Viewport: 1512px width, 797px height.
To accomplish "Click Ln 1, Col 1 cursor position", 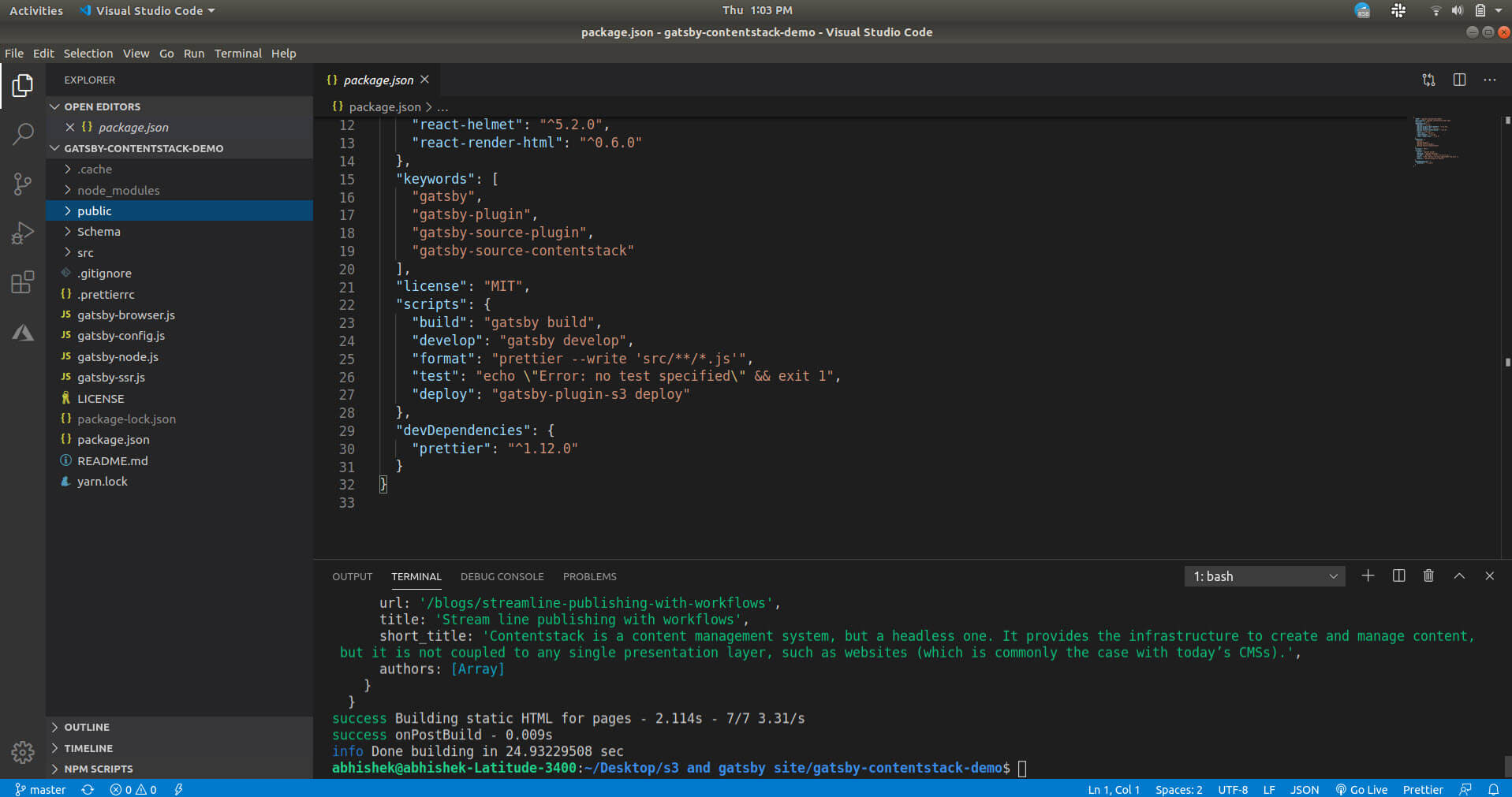I will 1114,789.
